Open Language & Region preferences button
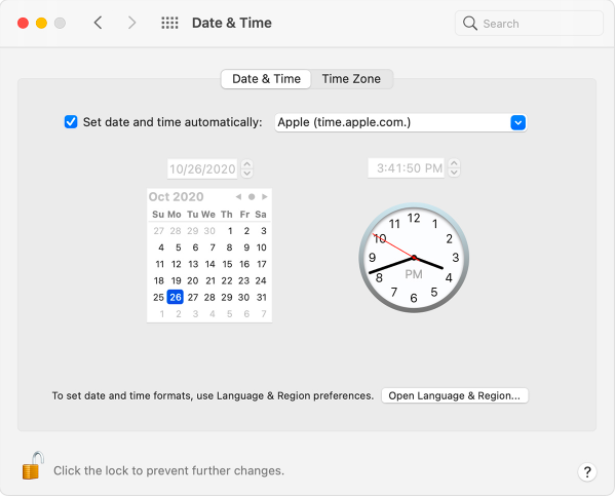Screen dimensions: 615x496 tap(455, 396)
